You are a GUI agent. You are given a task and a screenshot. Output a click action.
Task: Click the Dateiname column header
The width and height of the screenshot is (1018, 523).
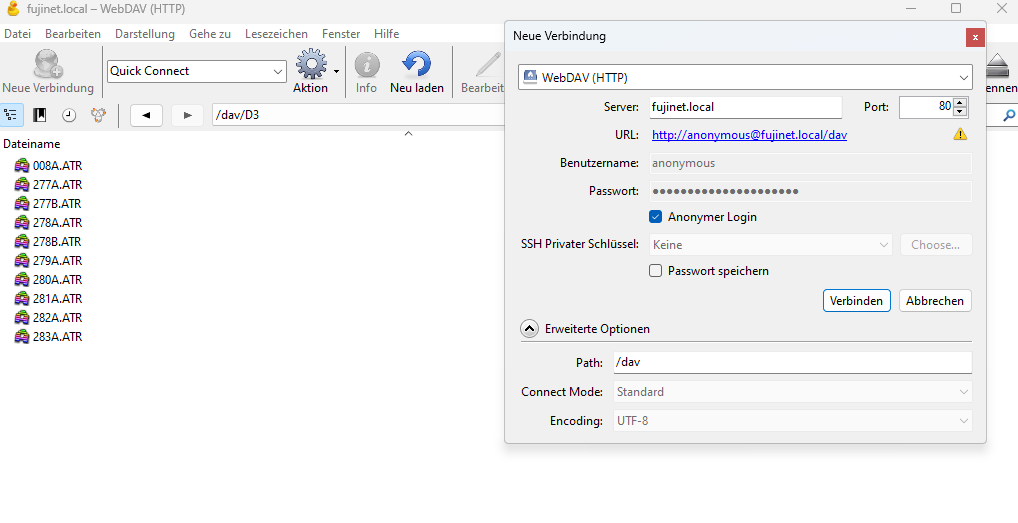(x=31, y=144)
